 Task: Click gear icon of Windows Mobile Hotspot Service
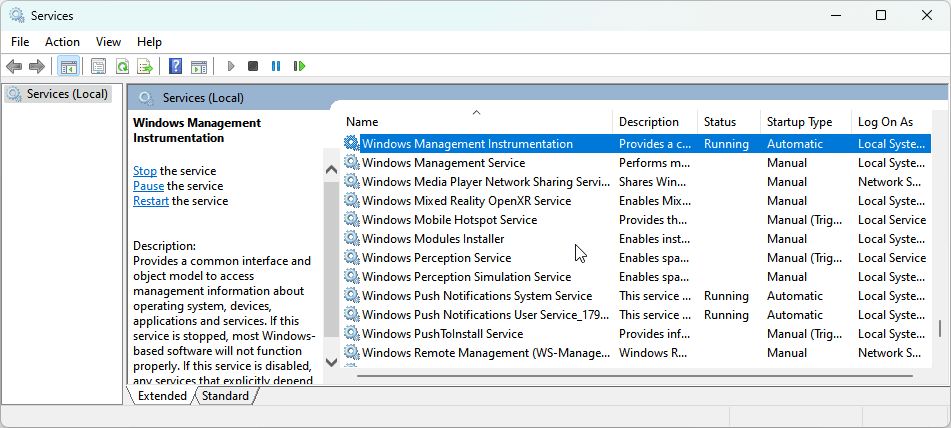[351, 219]
